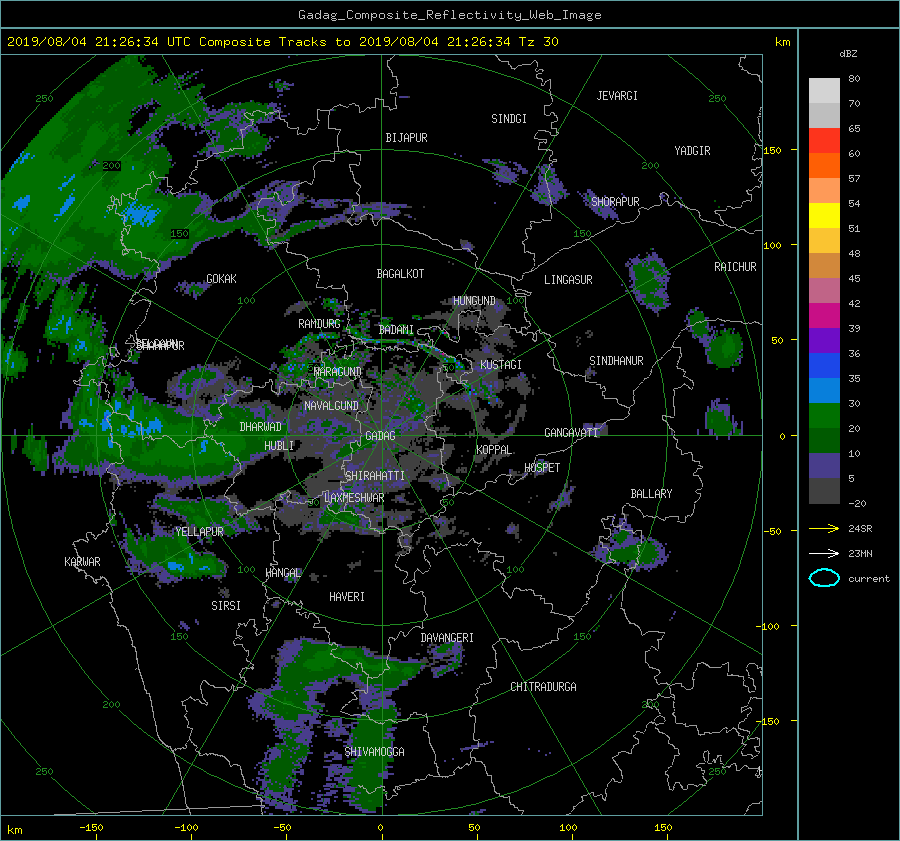Click the HUBLI city label
The width and height of the screenshot is (900, 841).
(279, 445)
